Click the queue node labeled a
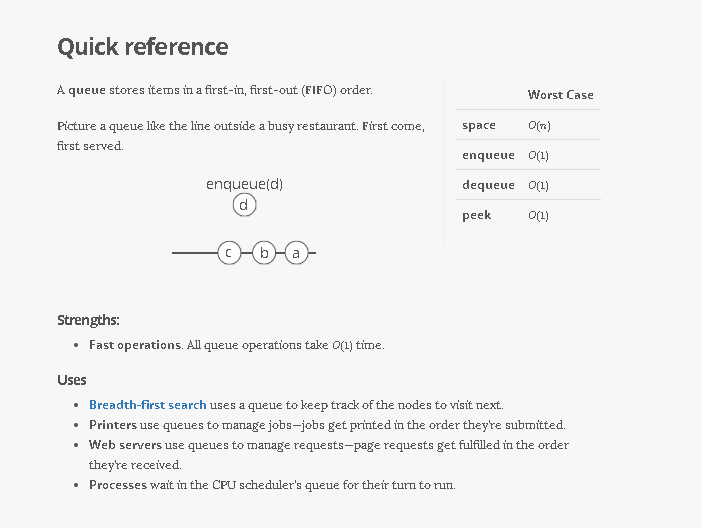The width and height of the screenshot is (701, 528). pos(296,253)
